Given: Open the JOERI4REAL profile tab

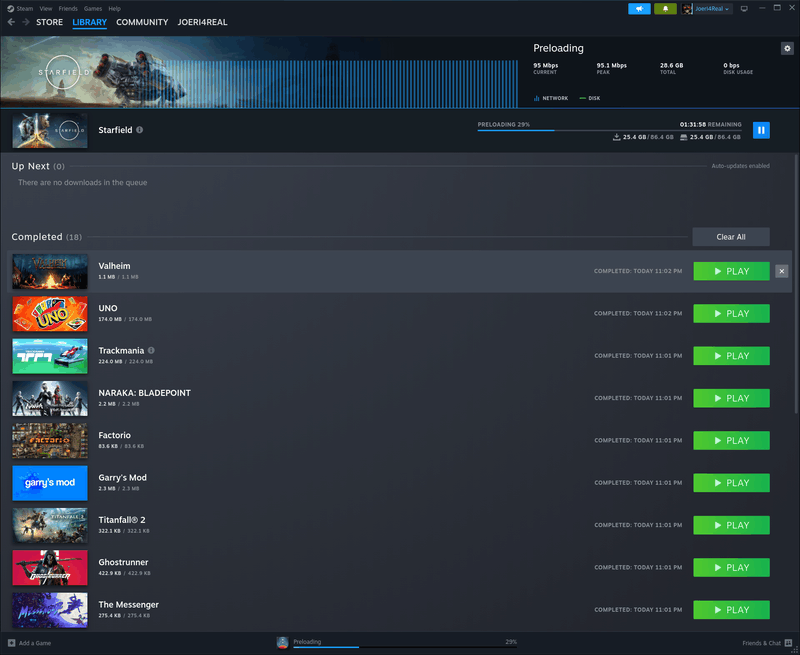Looking at the screenshot, I should click(203, 22).
